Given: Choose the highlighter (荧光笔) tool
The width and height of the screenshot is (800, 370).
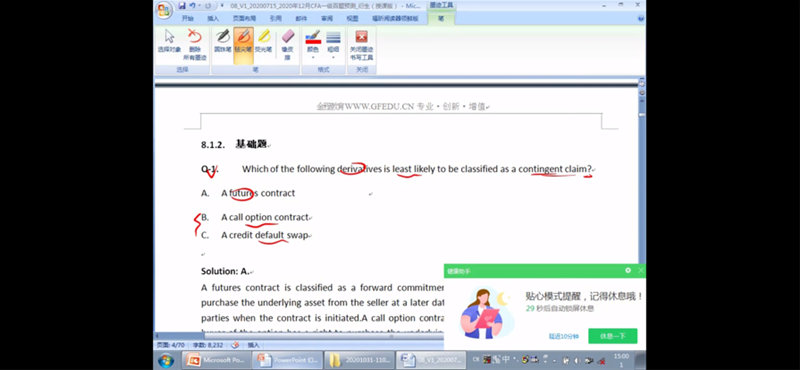Looking at the screenshot, I should pos(264,41).
